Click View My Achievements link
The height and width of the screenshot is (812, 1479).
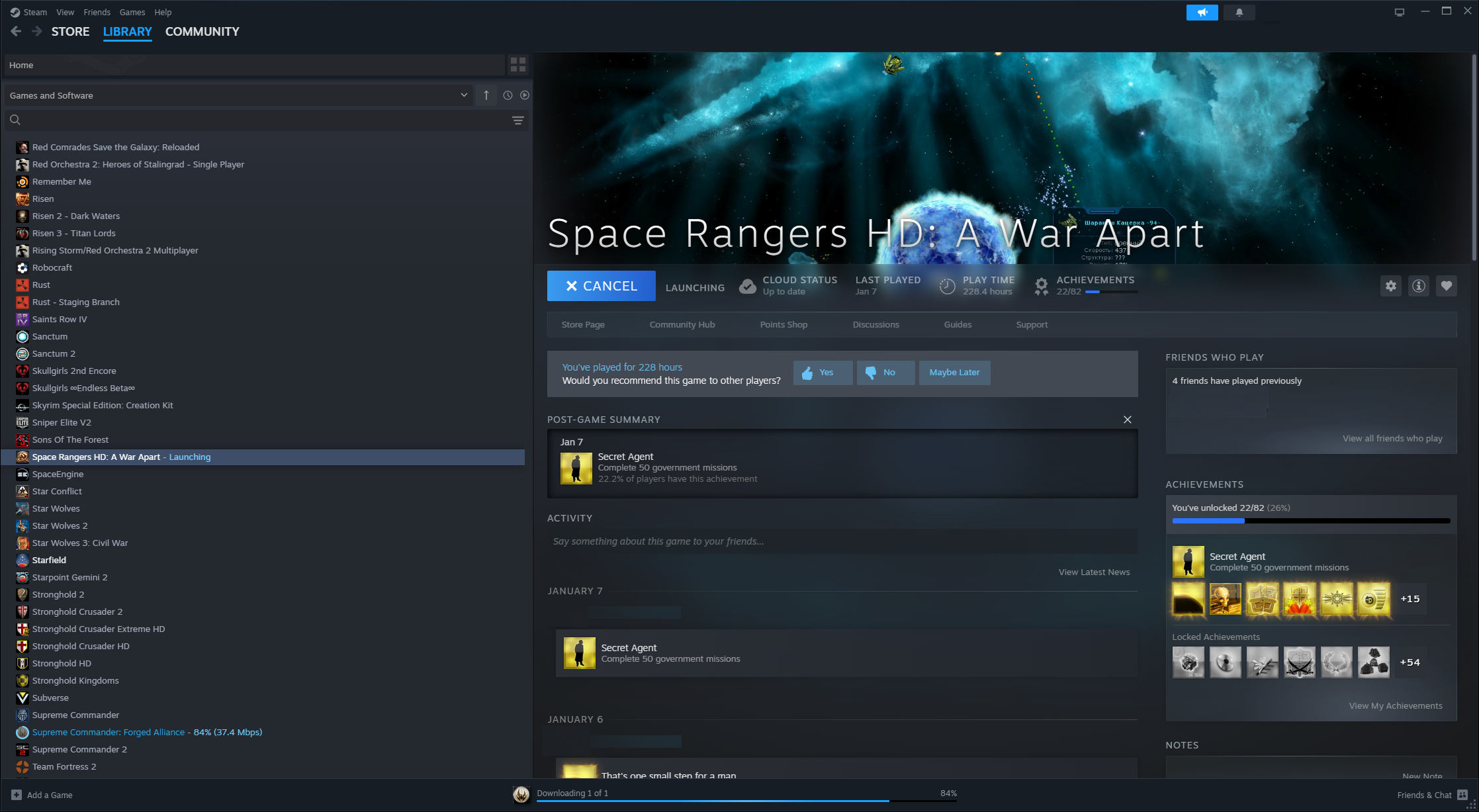point(1395,705)
